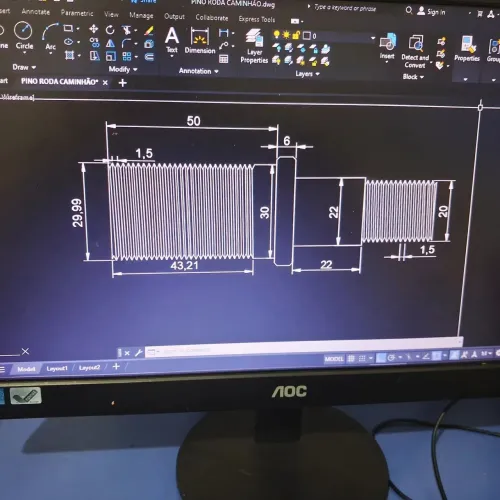
Task: Activate the Stretch tool
Action: 95,56
